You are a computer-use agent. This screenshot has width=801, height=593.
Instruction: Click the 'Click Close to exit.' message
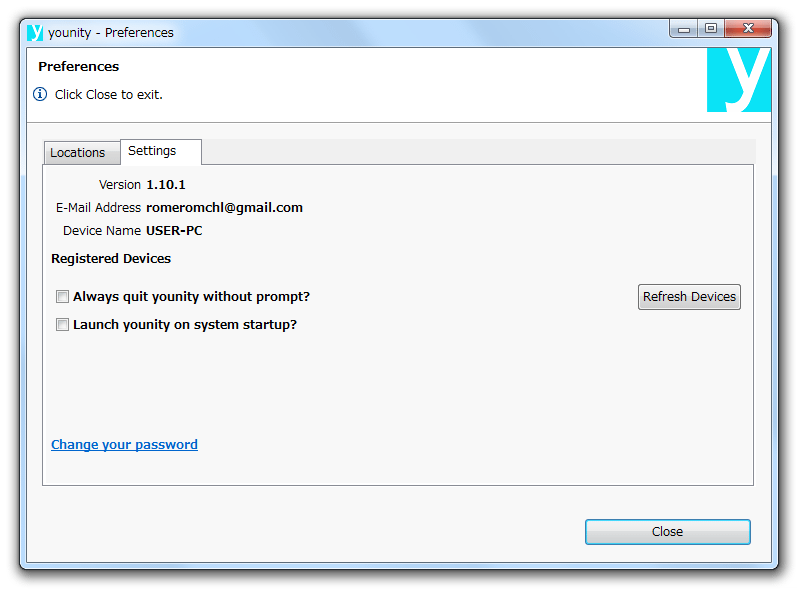coord(109,94)
